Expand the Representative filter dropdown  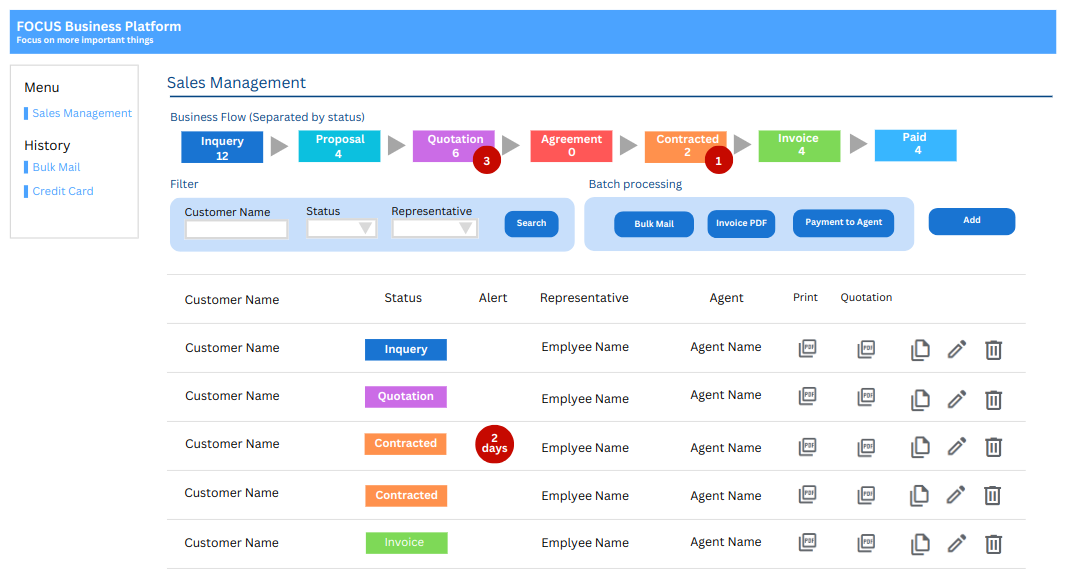(x=434, y=228)
